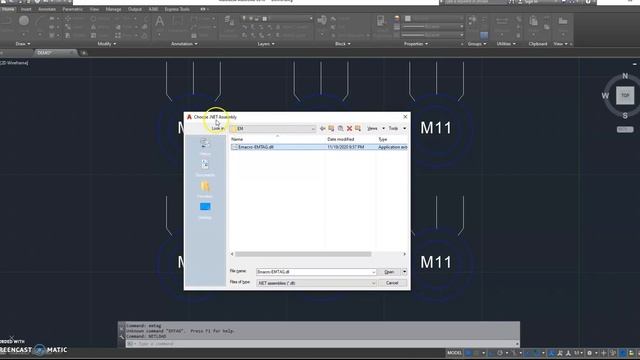Open History location in dialog sidebar
640x360 pixels.
click(205, 146)
